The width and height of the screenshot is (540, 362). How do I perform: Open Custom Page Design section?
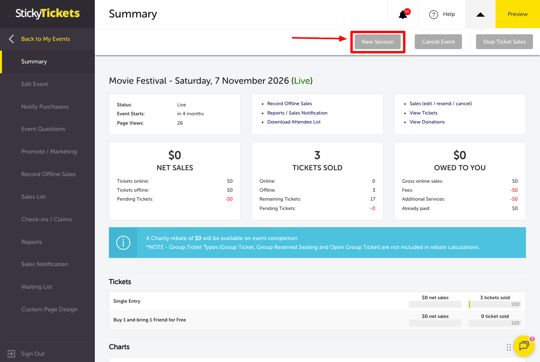point(49,309)
